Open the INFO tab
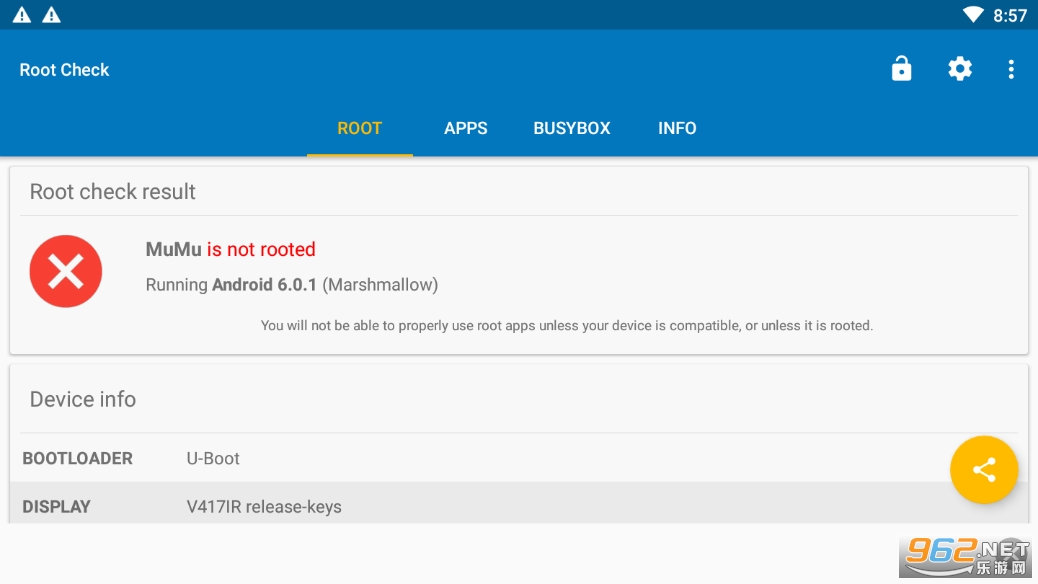 (677, 128)
